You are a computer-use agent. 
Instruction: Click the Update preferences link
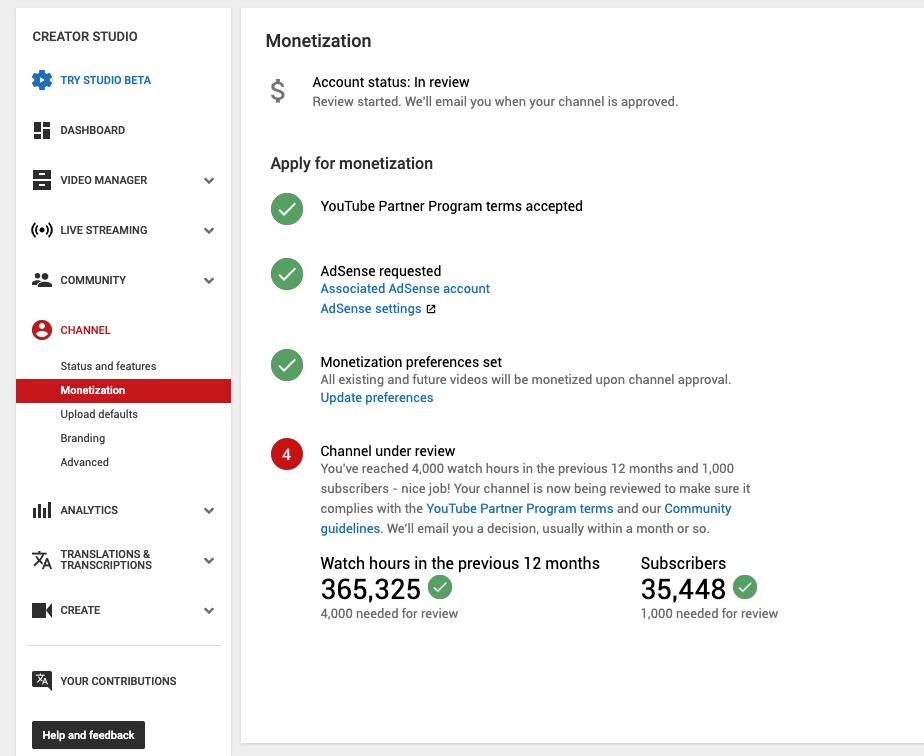click(377, 398)
